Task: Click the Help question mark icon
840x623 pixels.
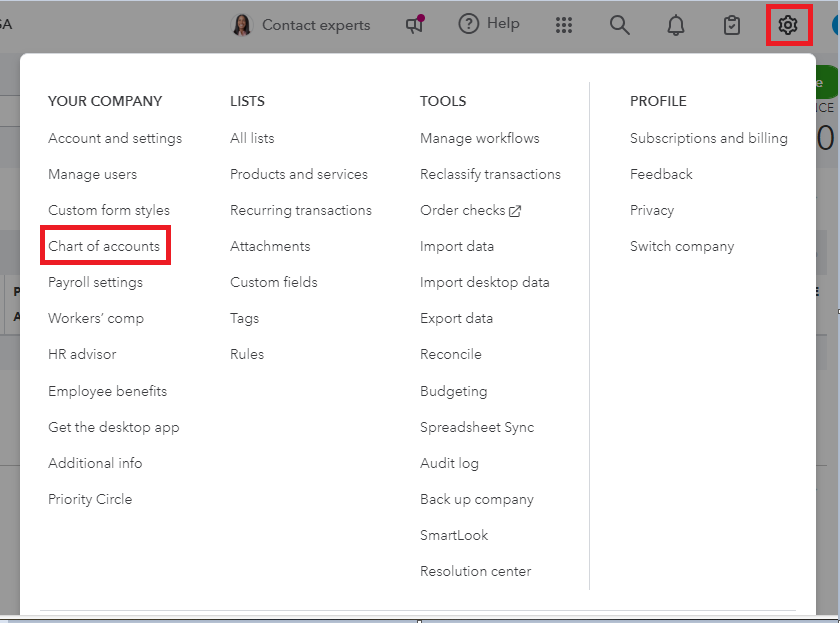Action: [x=469, y=25]
